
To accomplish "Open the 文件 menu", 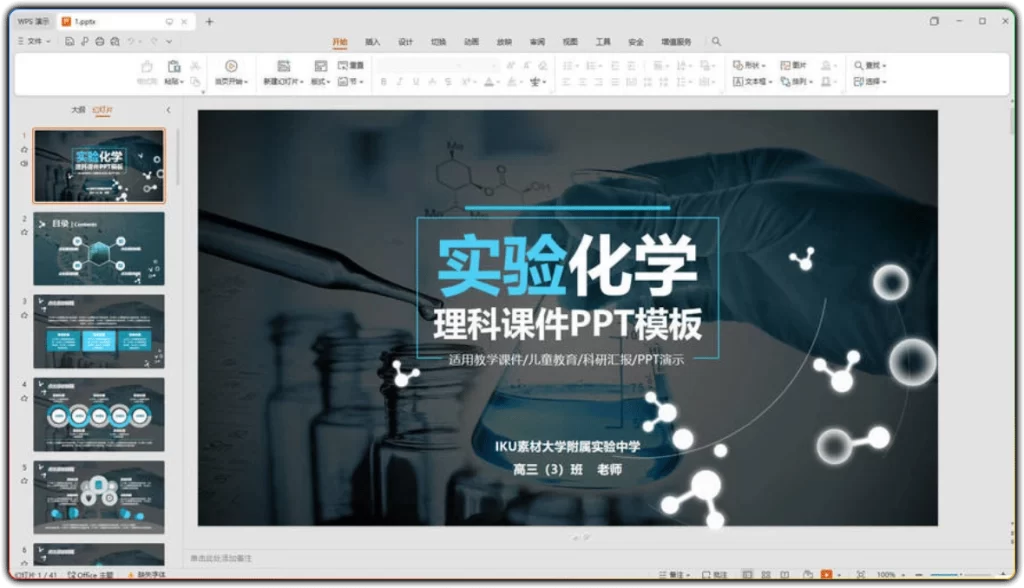I will point(33,41).
